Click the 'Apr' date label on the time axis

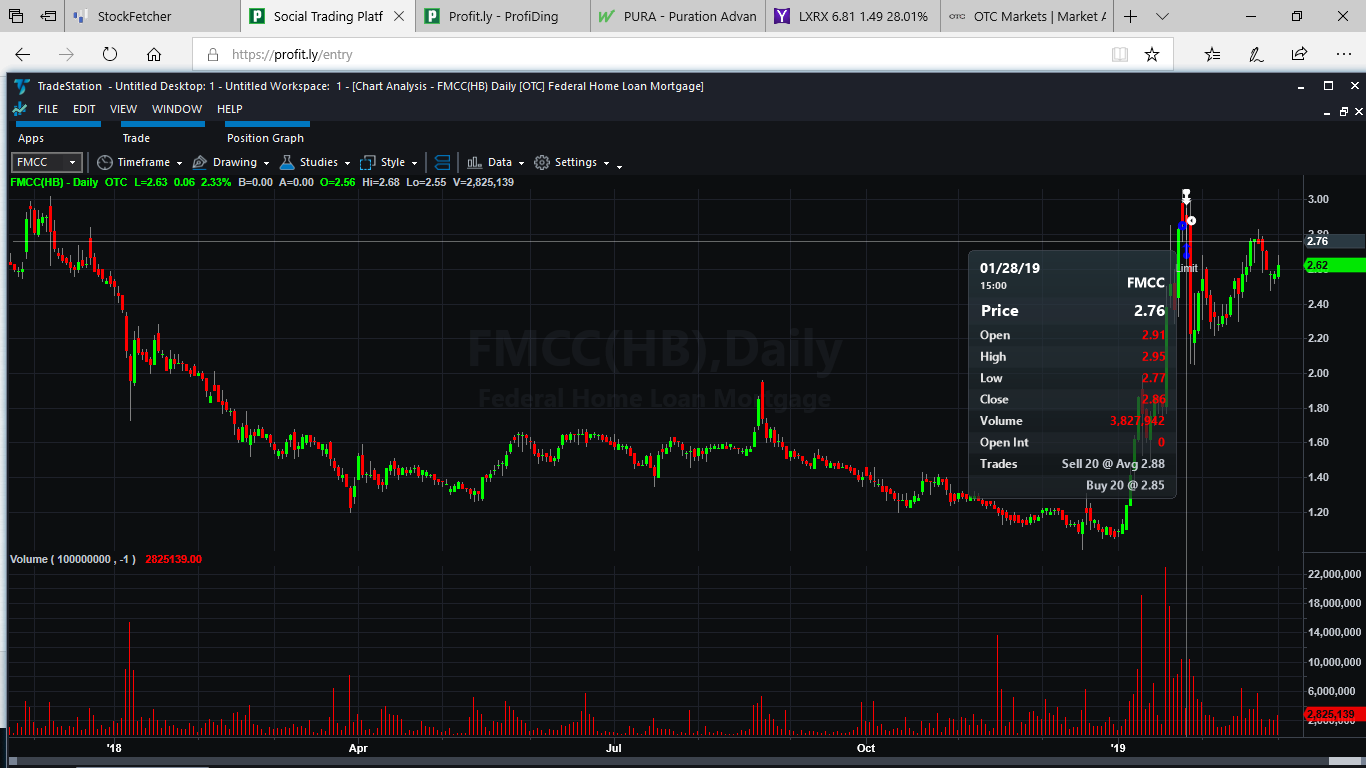coord(358,748)
